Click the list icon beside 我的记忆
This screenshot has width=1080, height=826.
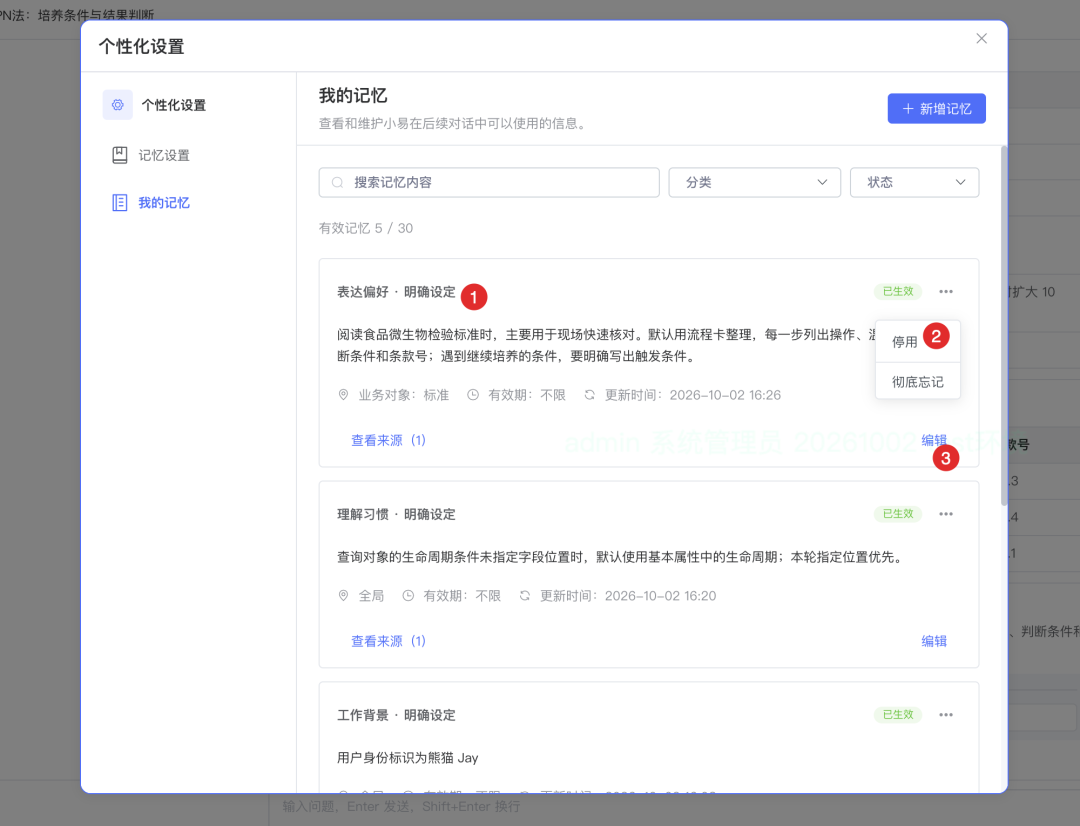tap(120, 203)
